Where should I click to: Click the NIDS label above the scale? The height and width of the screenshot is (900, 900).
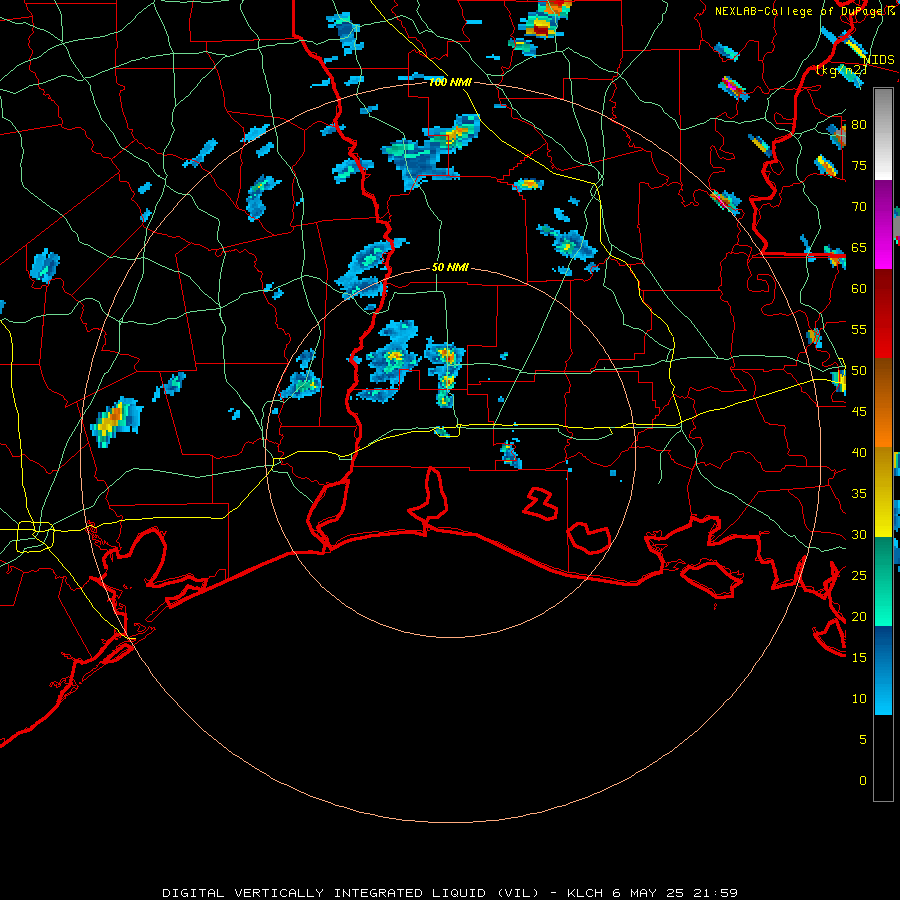click(879, 59)
